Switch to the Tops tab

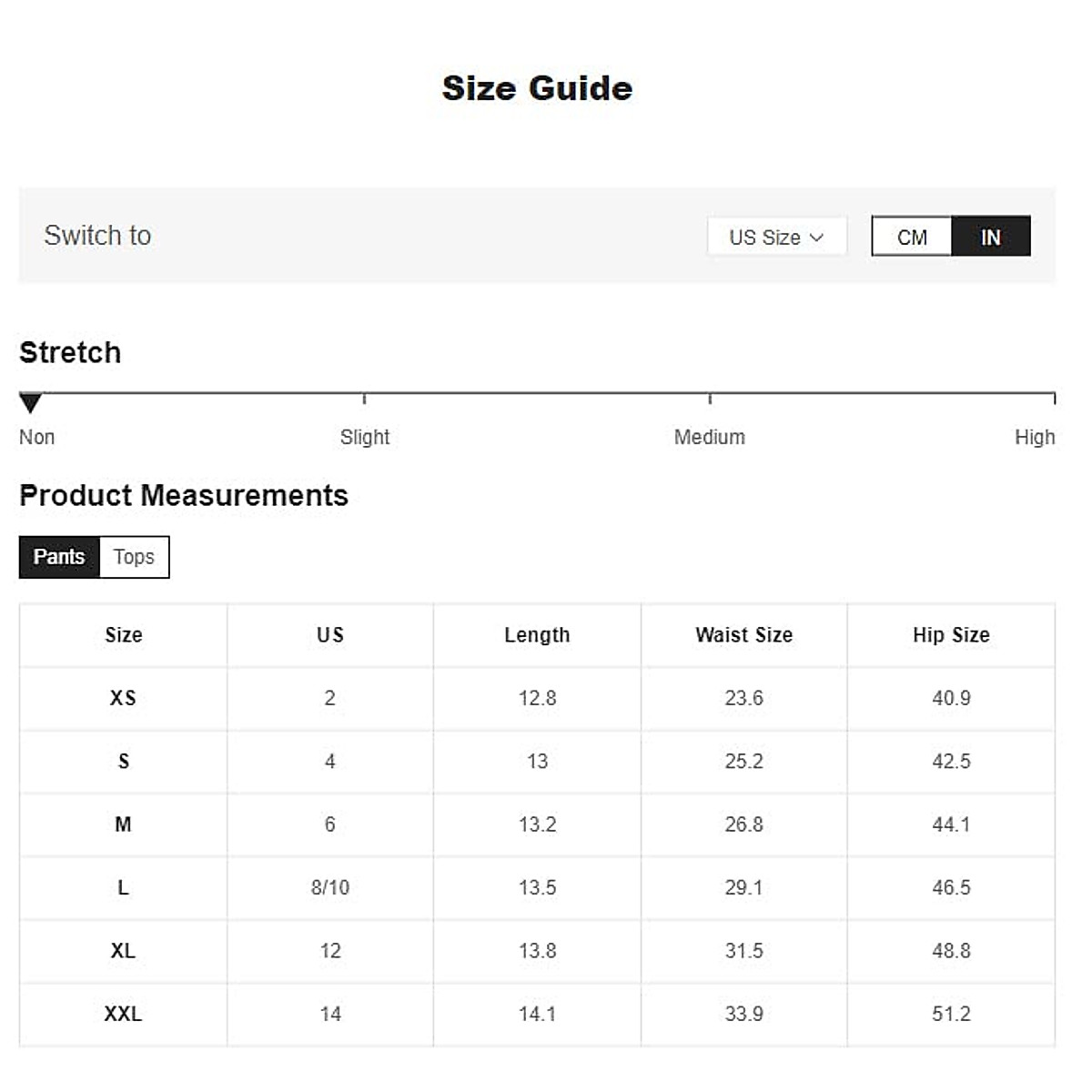point(134,557)
